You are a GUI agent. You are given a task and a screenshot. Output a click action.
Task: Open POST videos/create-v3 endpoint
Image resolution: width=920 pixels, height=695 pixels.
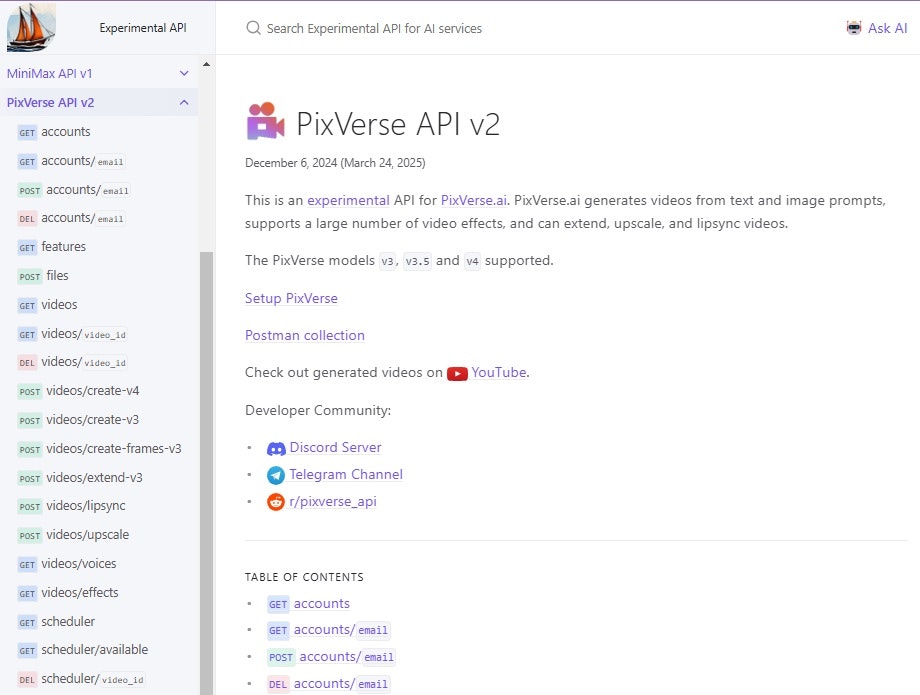[x=79, y=420]
